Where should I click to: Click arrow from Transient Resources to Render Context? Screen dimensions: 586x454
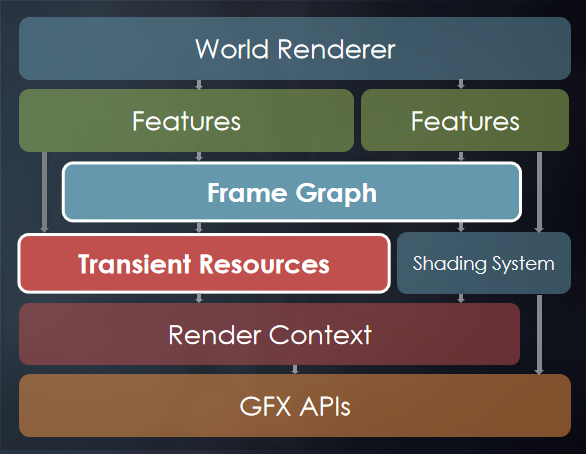pyautogui.click(x=199, y=298)
